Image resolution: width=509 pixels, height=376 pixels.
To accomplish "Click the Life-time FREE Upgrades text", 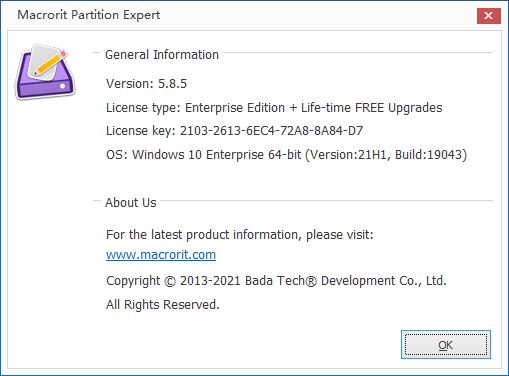I will (372, 108).
